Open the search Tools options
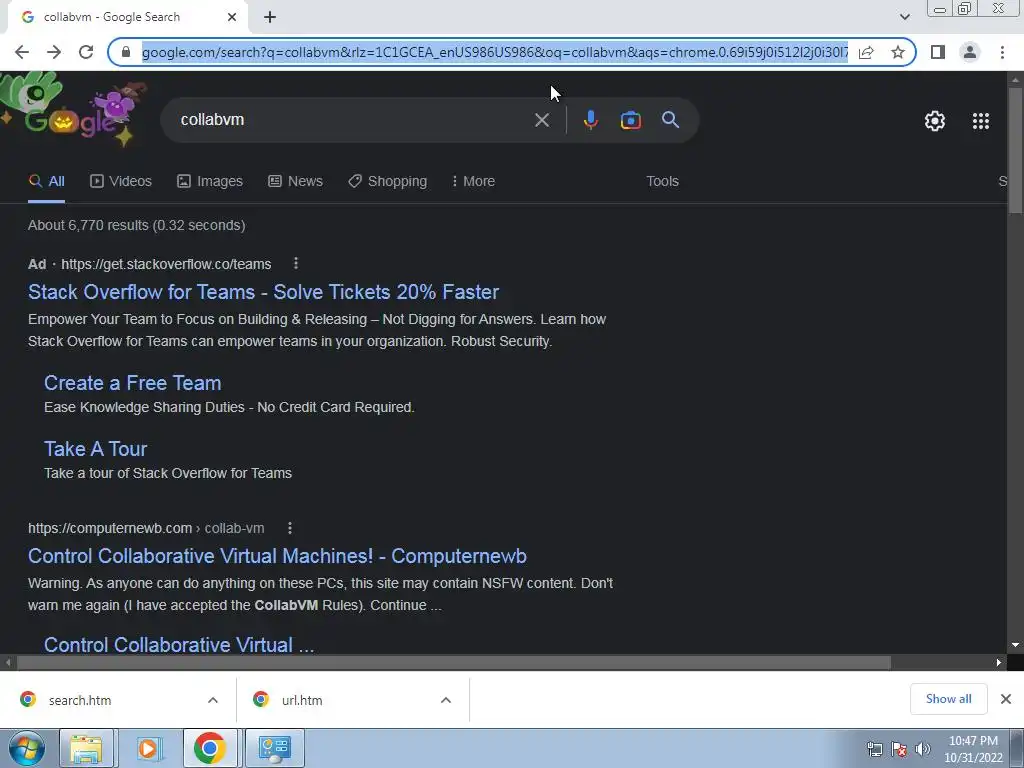The height and width of the screenshot is (768, 1024). [662, 182]
